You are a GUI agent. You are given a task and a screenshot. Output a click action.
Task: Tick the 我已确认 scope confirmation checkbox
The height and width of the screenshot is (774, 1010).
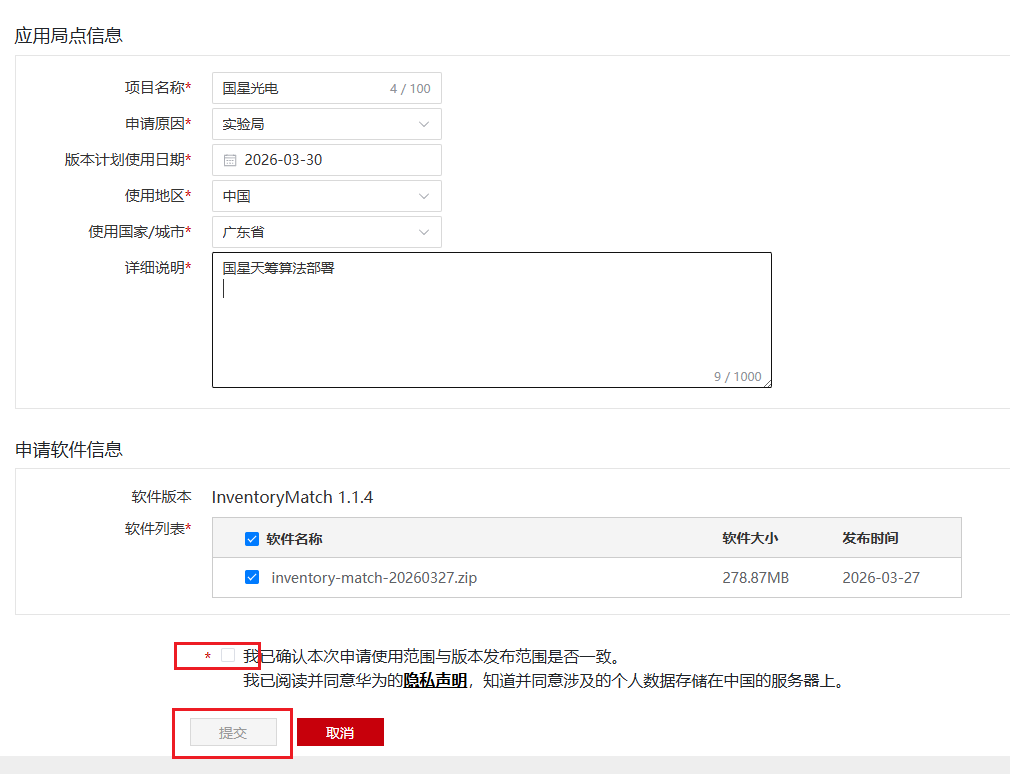tap(228, 656)
